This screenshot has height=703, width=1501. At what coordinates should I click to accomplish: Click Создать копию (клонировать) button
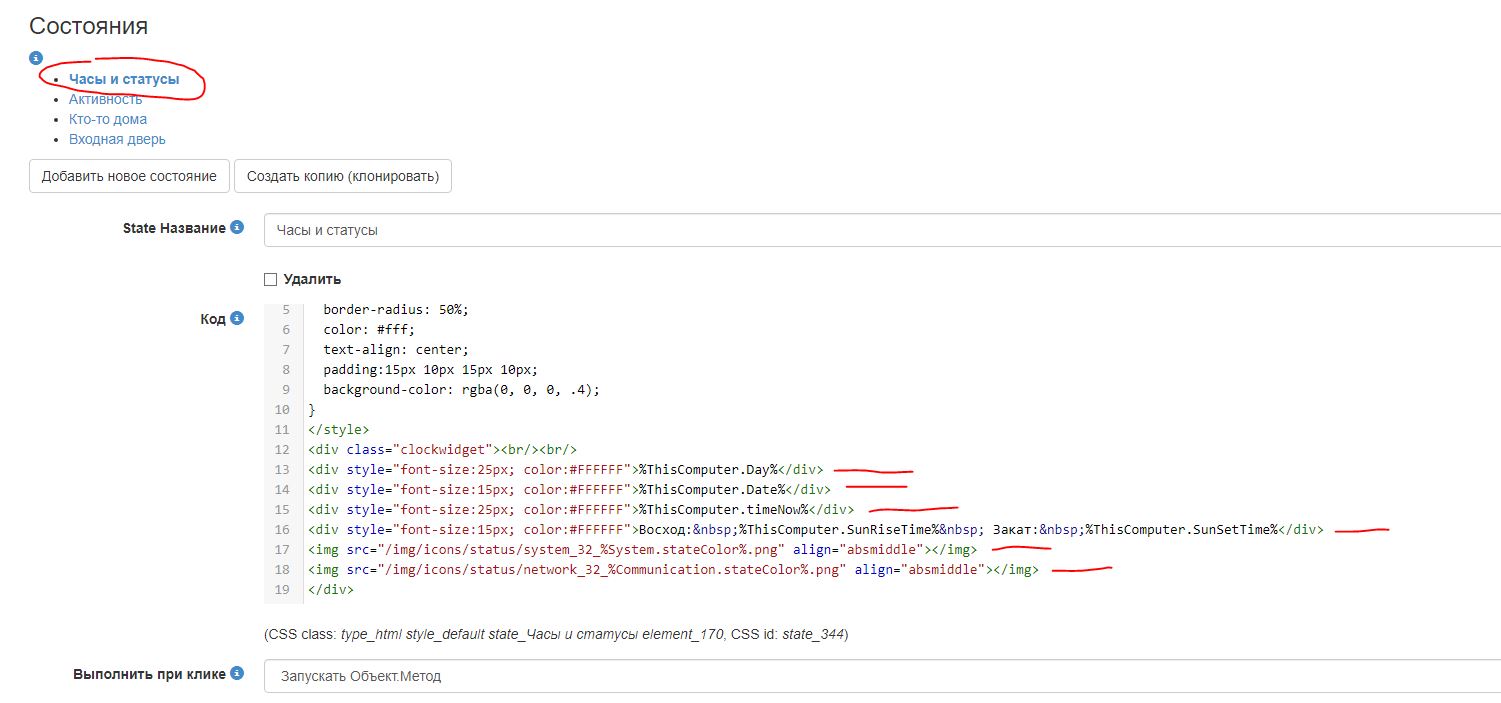[x=343, y=176]
